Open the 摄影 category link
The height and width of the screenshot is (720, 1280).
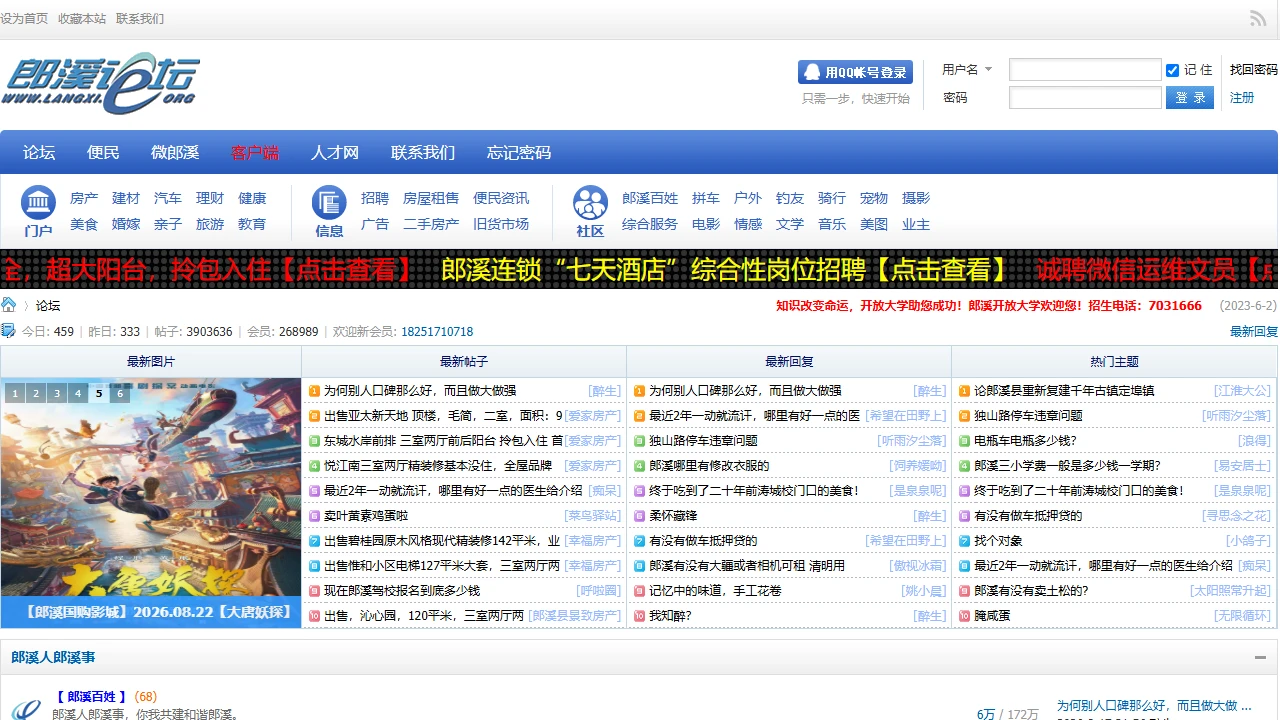pos(916,198)
